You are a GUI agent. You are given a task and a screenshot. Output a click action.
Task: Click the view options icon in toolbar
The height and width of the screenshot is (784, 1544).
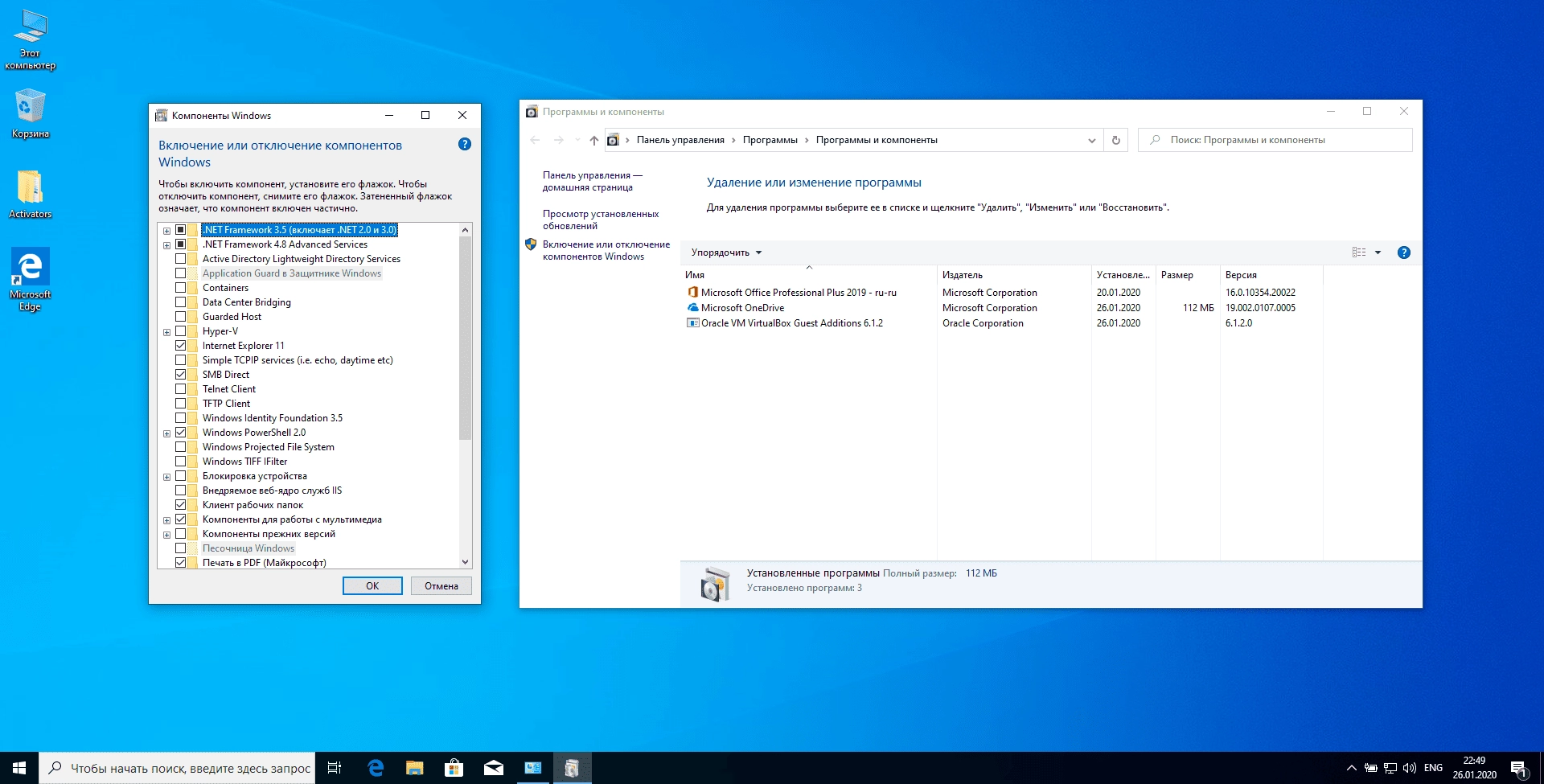(x=1359, y=252)
